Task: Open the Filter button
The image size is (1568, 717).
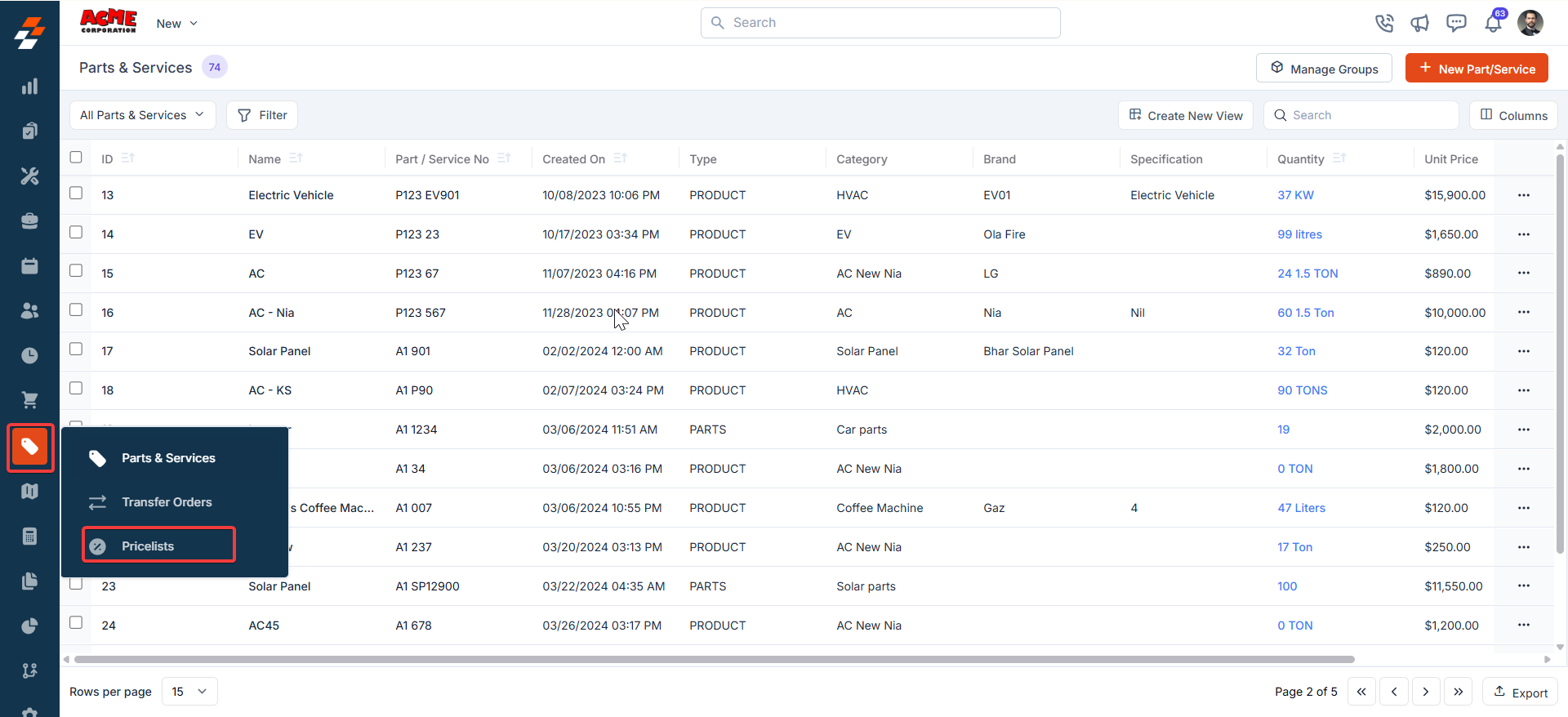Action: (262, 115)
